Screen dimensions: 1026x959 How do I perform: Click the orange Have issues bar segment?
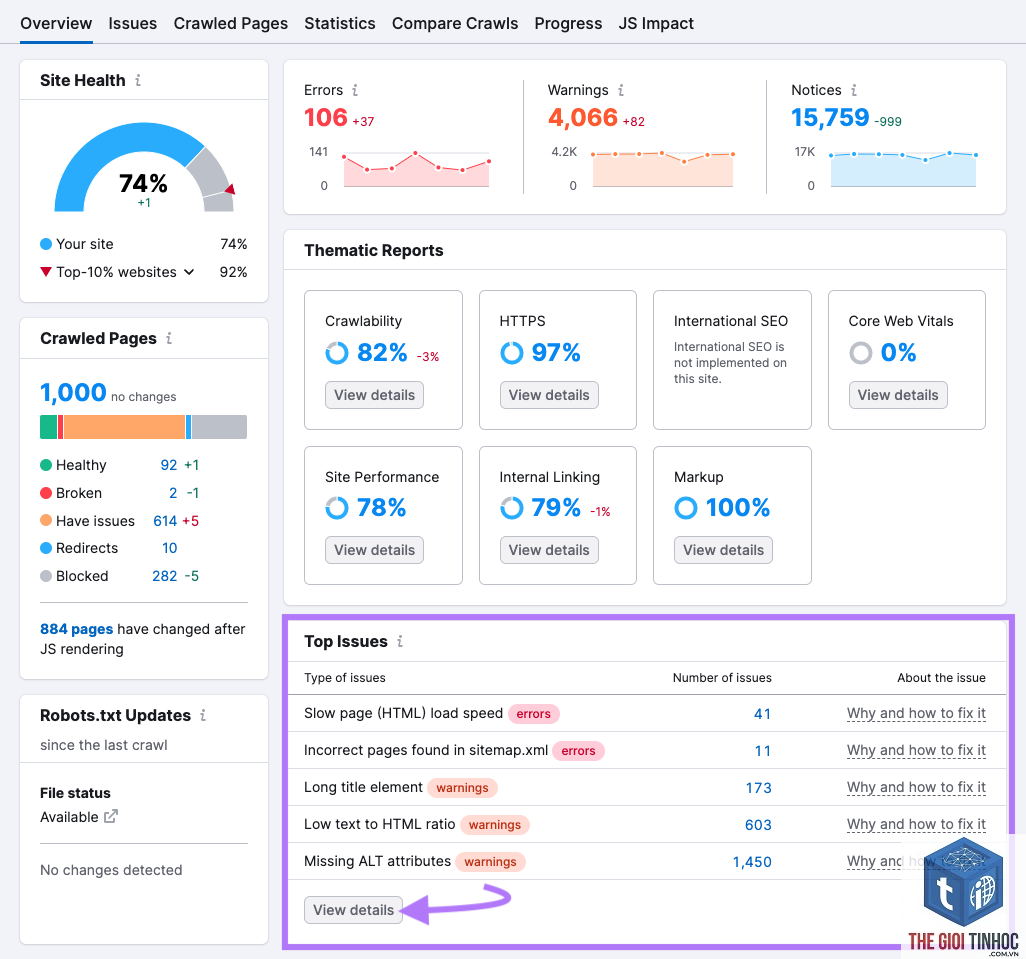click(x=124, y=427)
